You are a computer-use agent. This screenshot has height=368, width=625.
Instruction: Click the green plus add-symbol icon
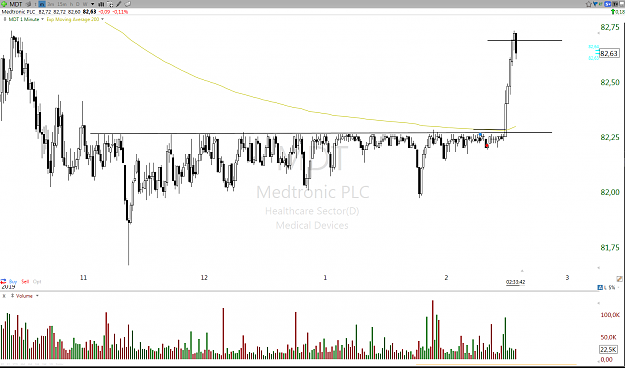(4, 4)
